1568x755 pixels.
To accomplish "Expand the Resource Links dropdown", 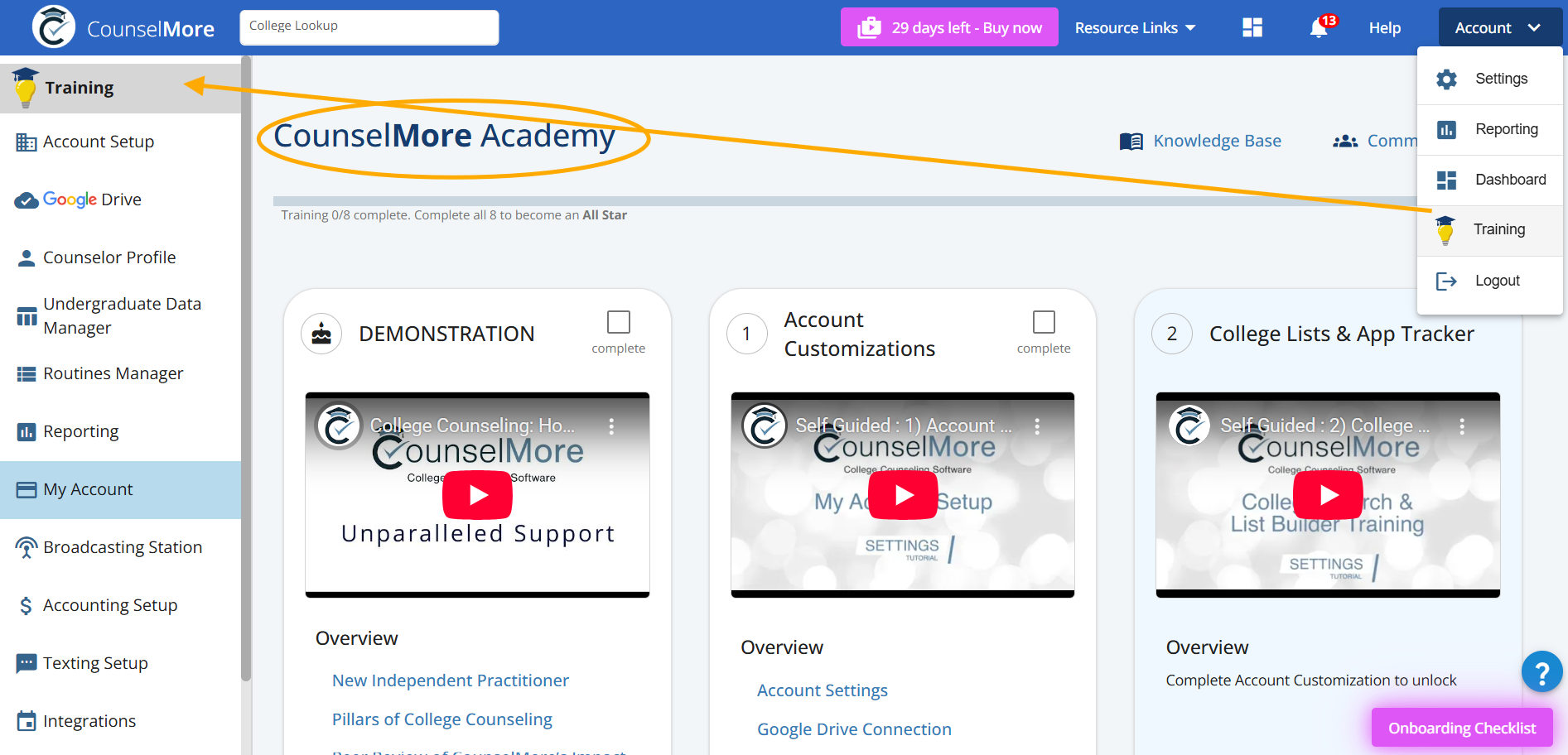I will pyautogui.click(x=1135, y=28).
